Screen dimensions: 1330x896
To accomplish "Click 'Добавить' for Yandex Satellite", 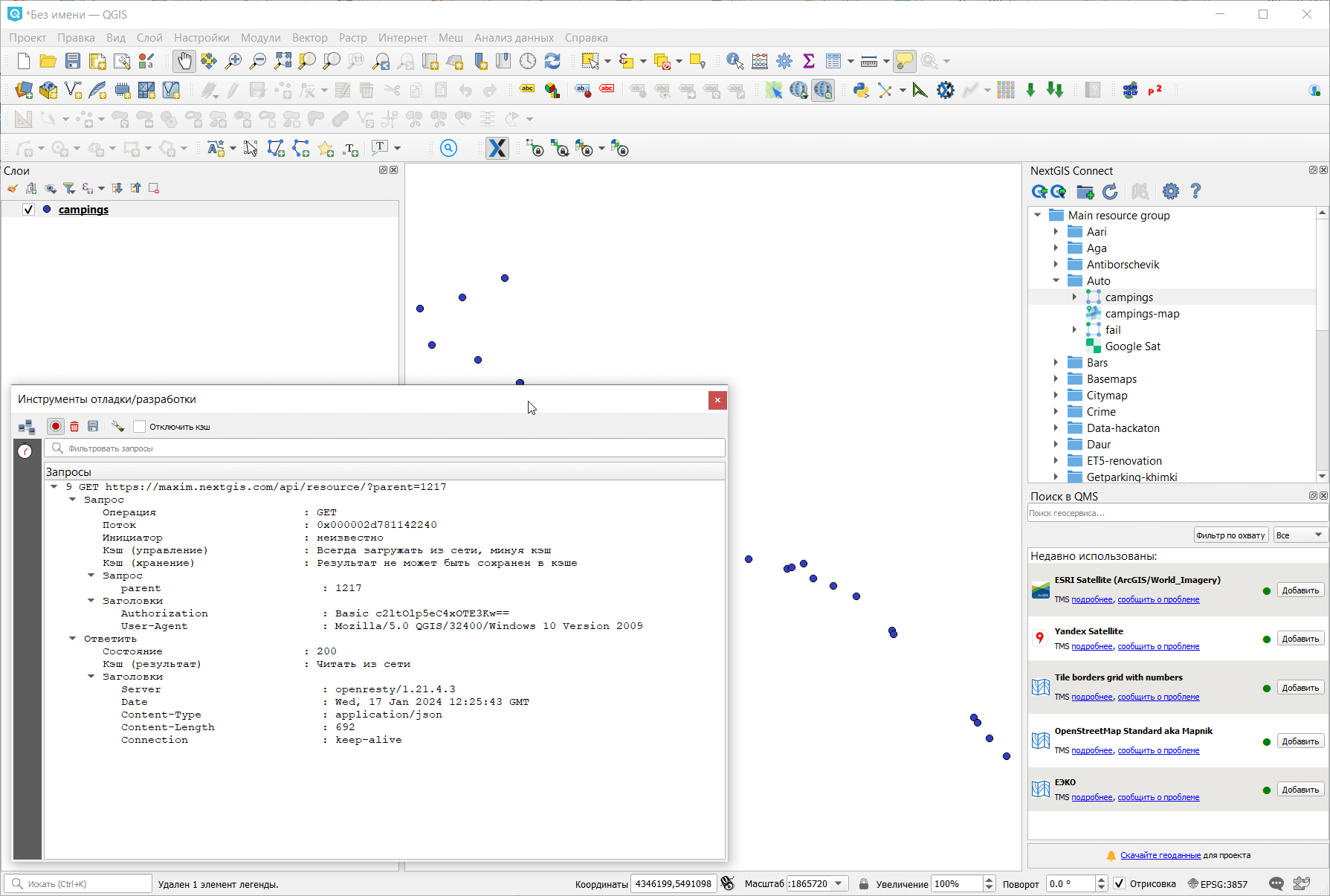I will click(1300, 639).
